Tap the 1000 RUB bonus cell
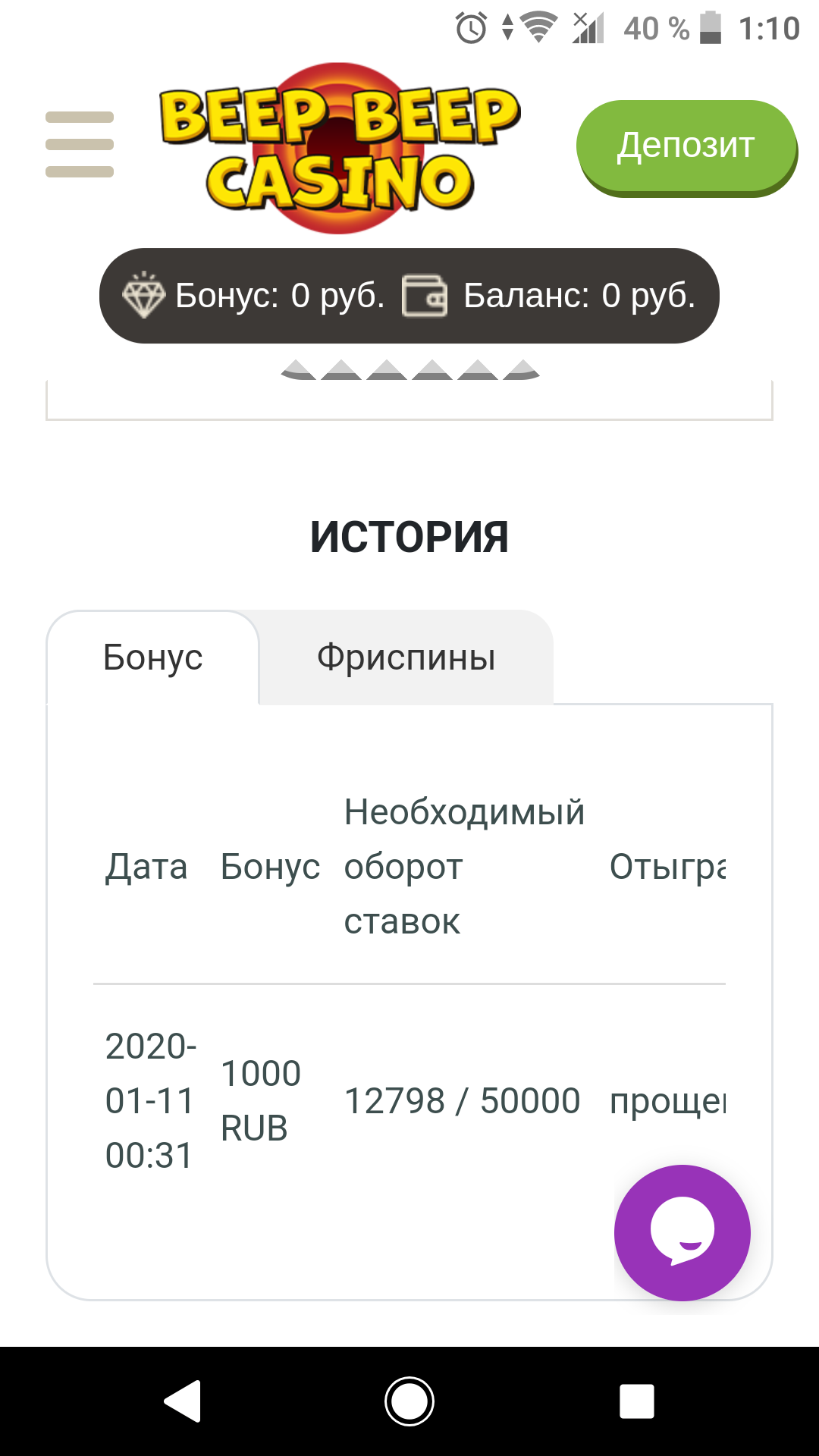Image resolution: width=819 pixels, height=1456 pixels. (260, 1101)
